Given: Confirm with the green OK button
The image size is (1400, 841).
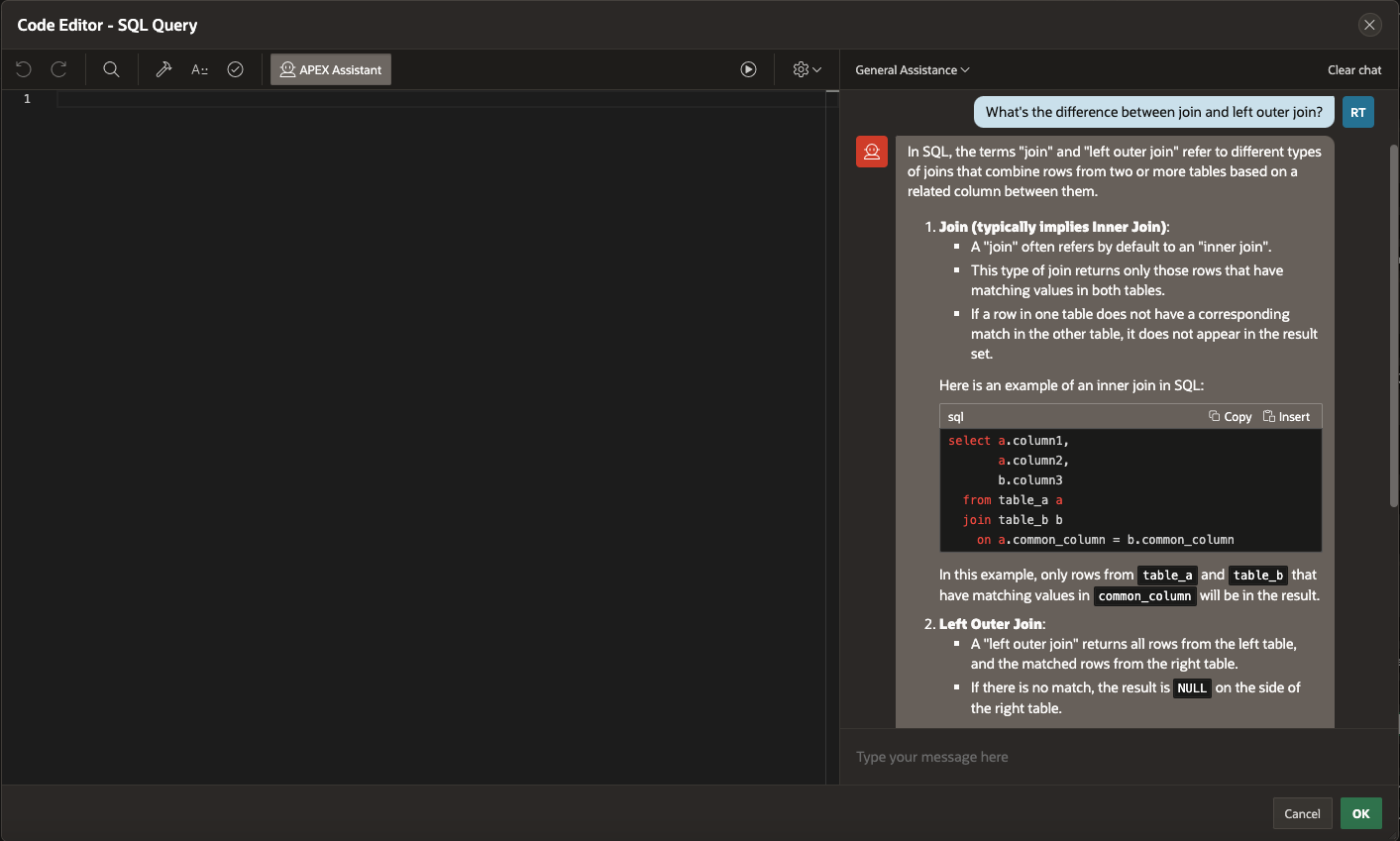Looking at the screenshot, I should click(1360, 813).
